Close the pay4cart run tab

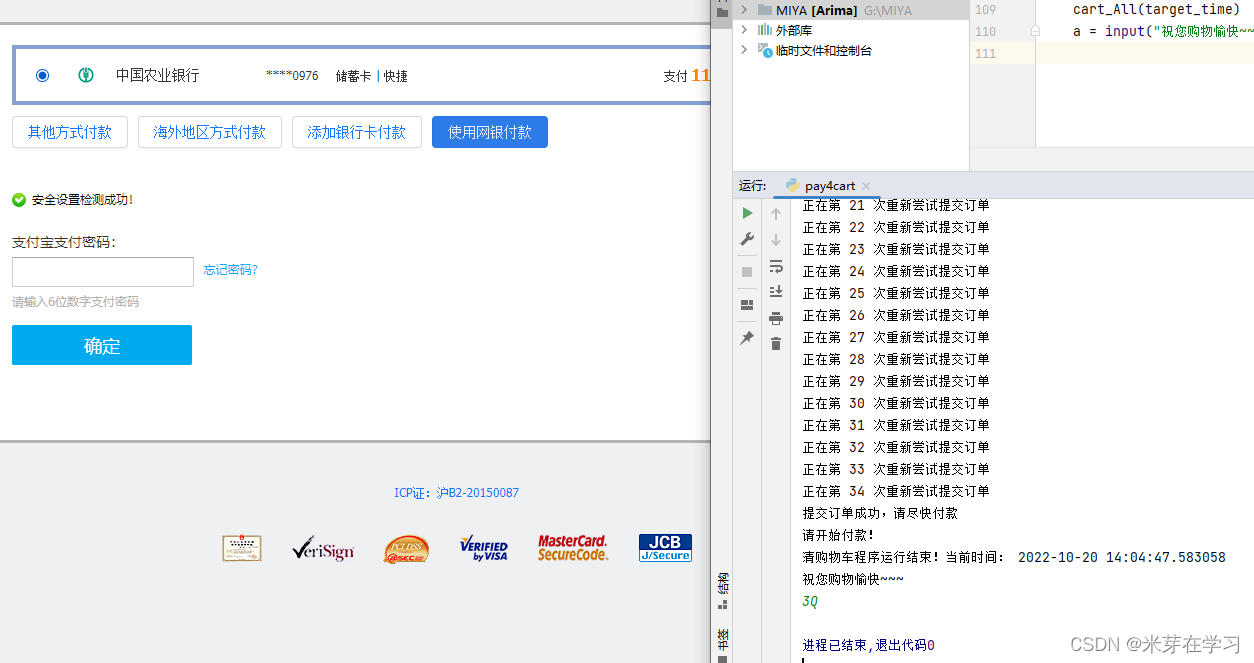point(866,186)
